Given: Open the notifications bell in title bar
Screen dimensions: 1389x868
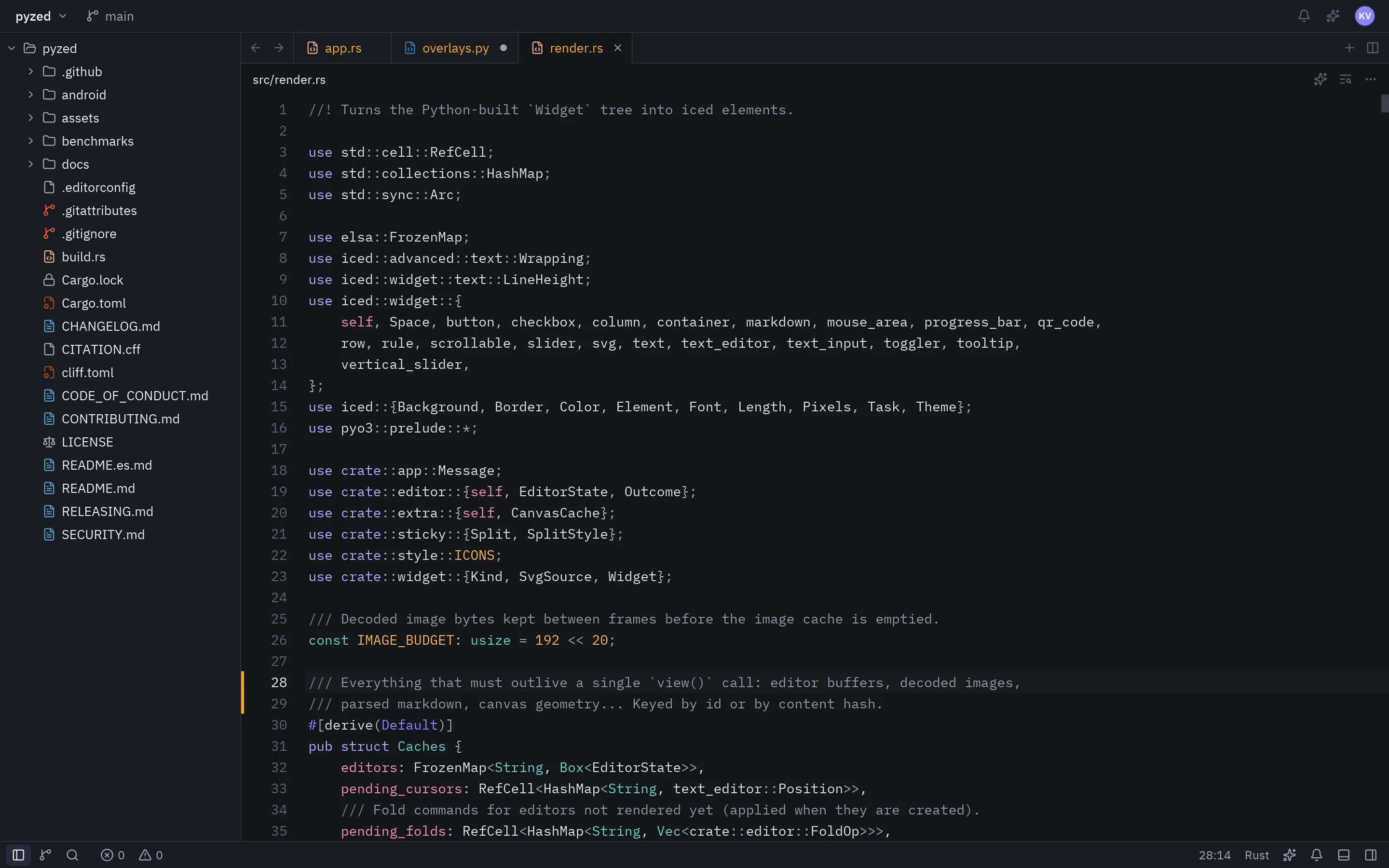Looking at the screenshot, I should tap(1304, 16).
